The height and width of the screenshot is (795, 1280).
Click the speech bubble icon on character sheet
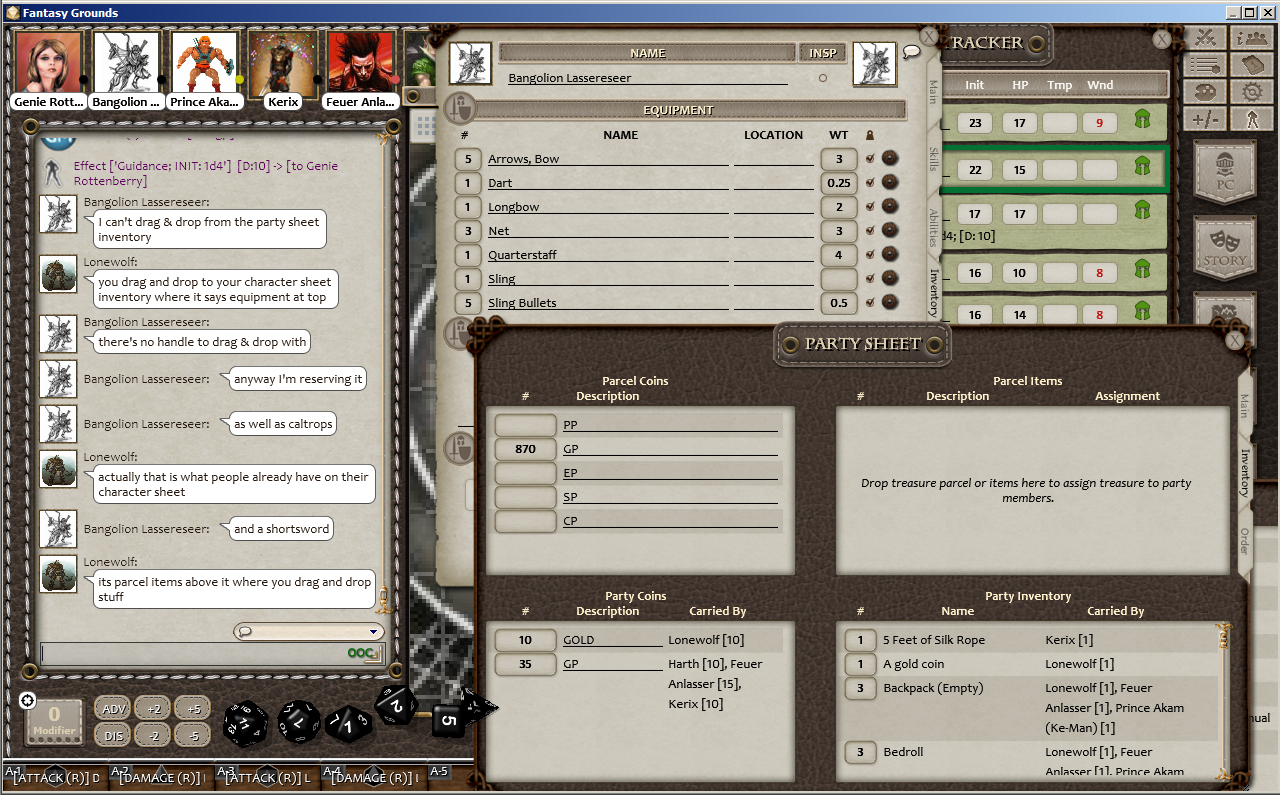point(911,51)
